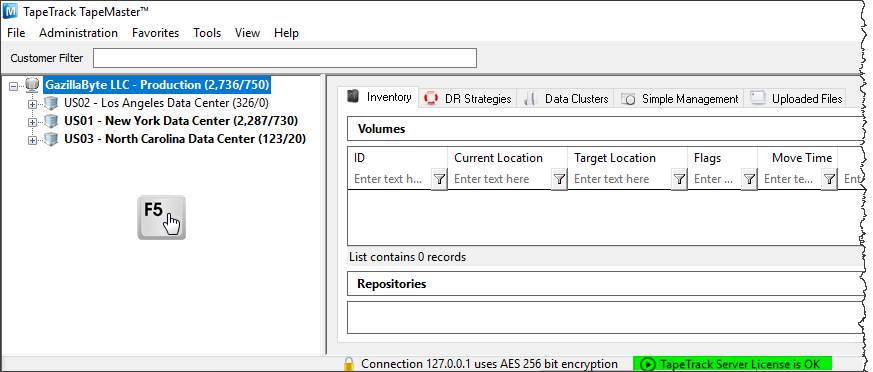This screenshot has height=372, width=873.
Task: Open the Tools menu
Action: pyautogui.click(x=207, y=33)
